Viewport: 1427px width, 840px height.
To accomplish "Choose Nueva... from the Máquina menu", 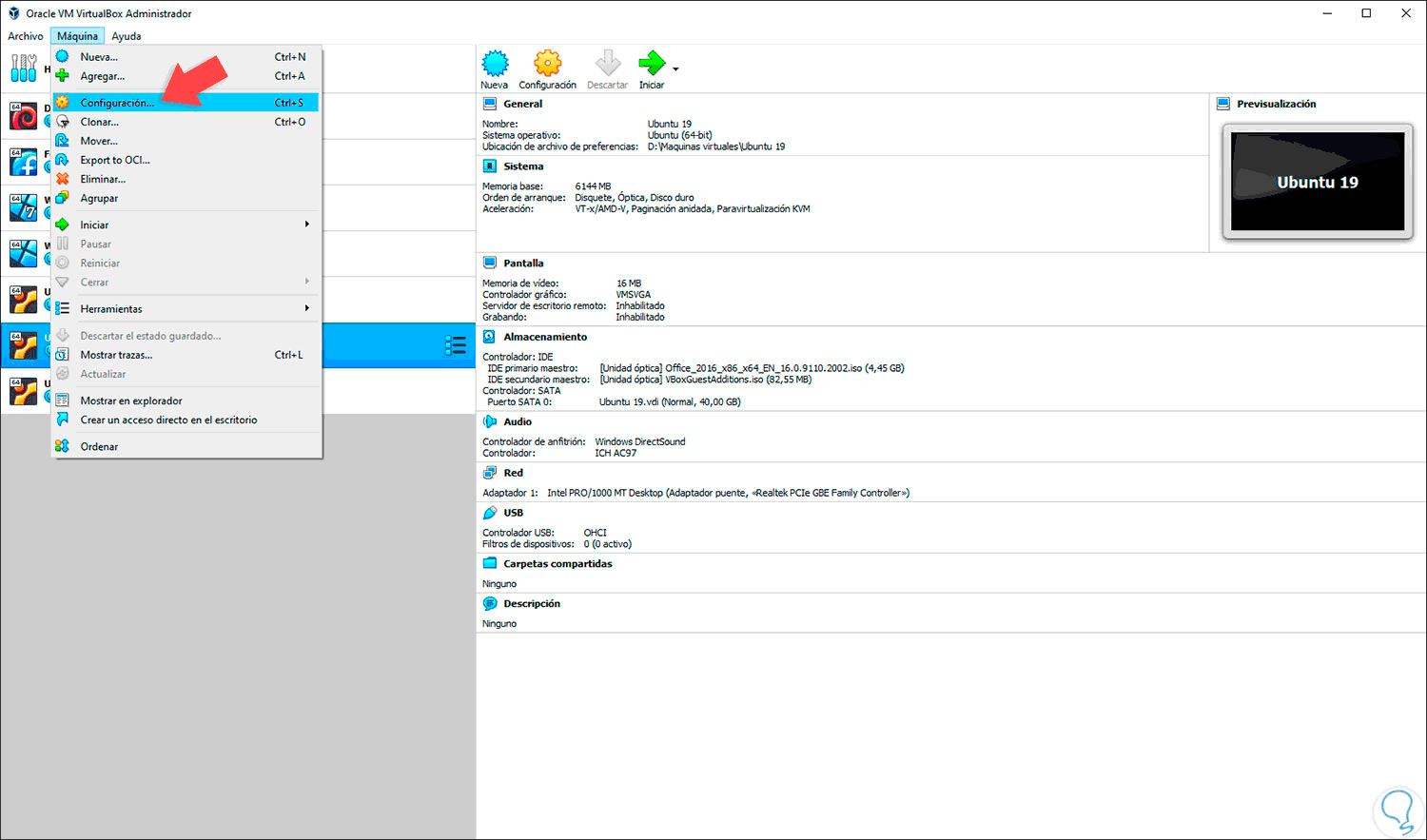I will [x=186, y=57].
